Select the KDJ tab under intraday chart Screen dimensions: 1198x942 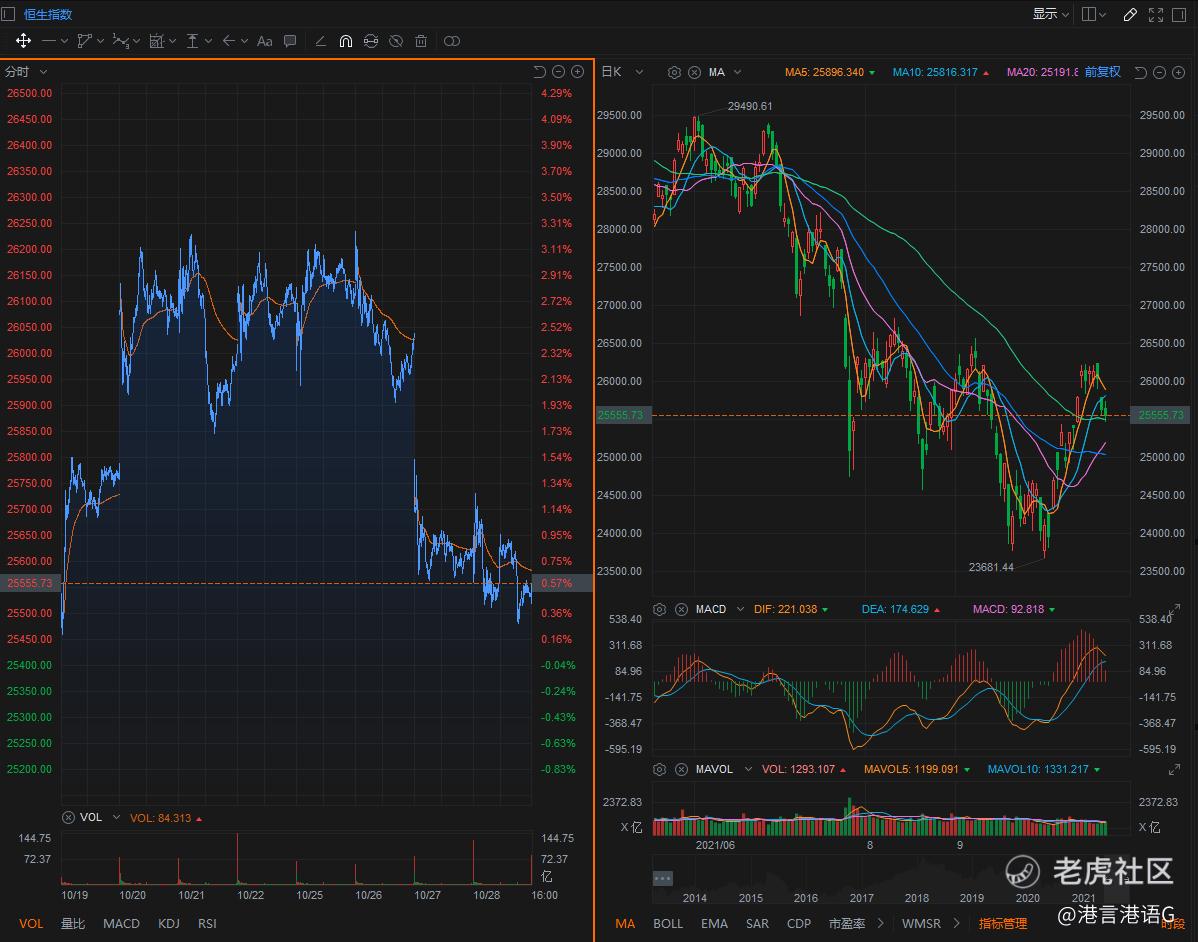point(169,923)
